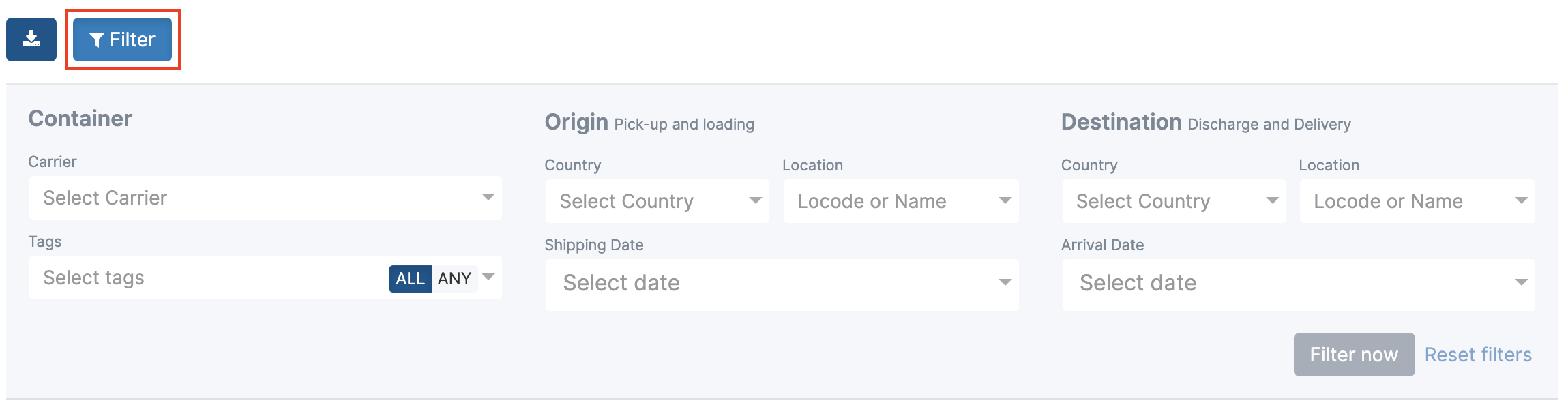
Task: Click the Shipping Date dropdown arrow
Action: (1005, 282)
